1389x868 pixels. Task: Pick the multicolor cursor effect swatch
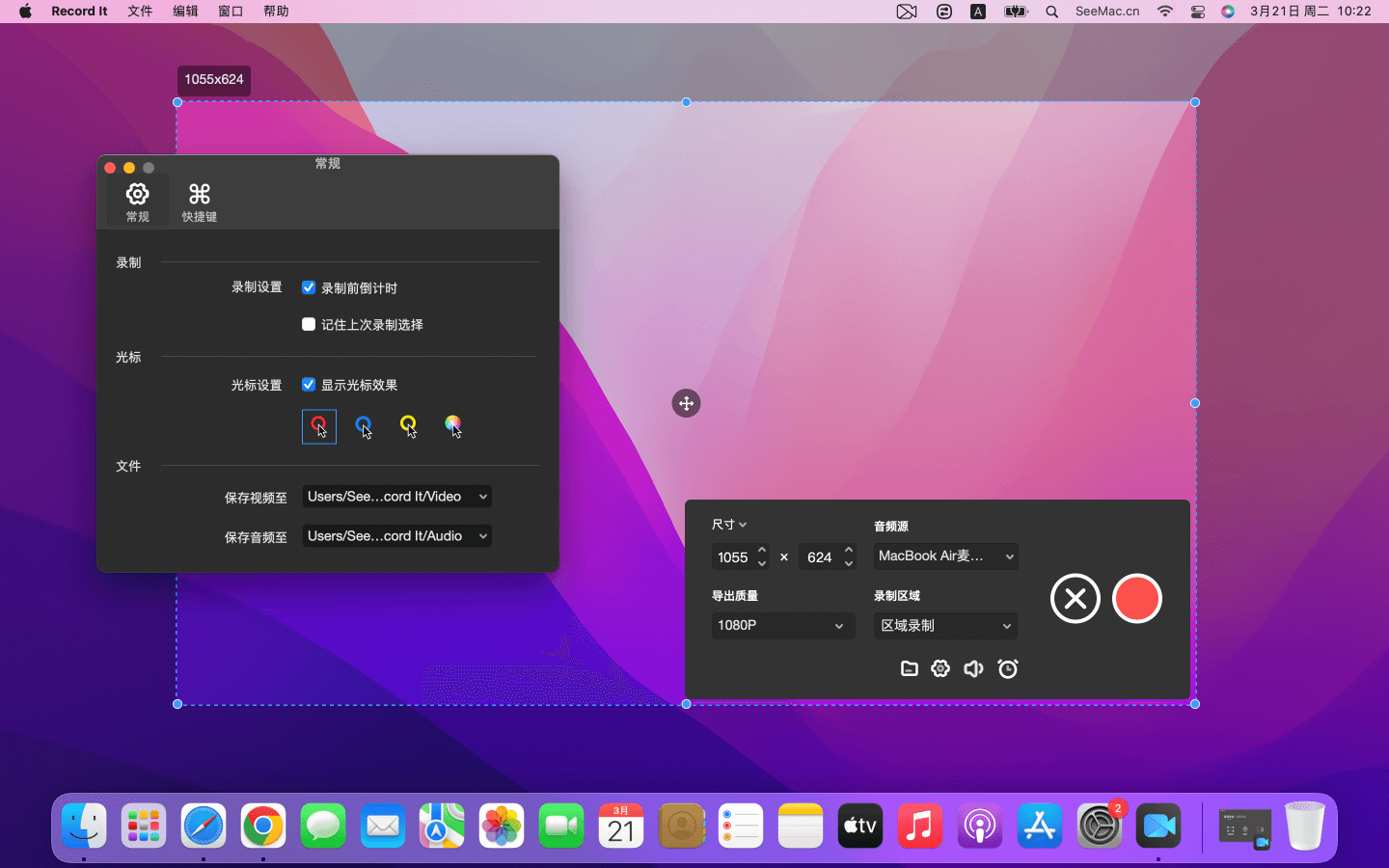pos(453,426)
